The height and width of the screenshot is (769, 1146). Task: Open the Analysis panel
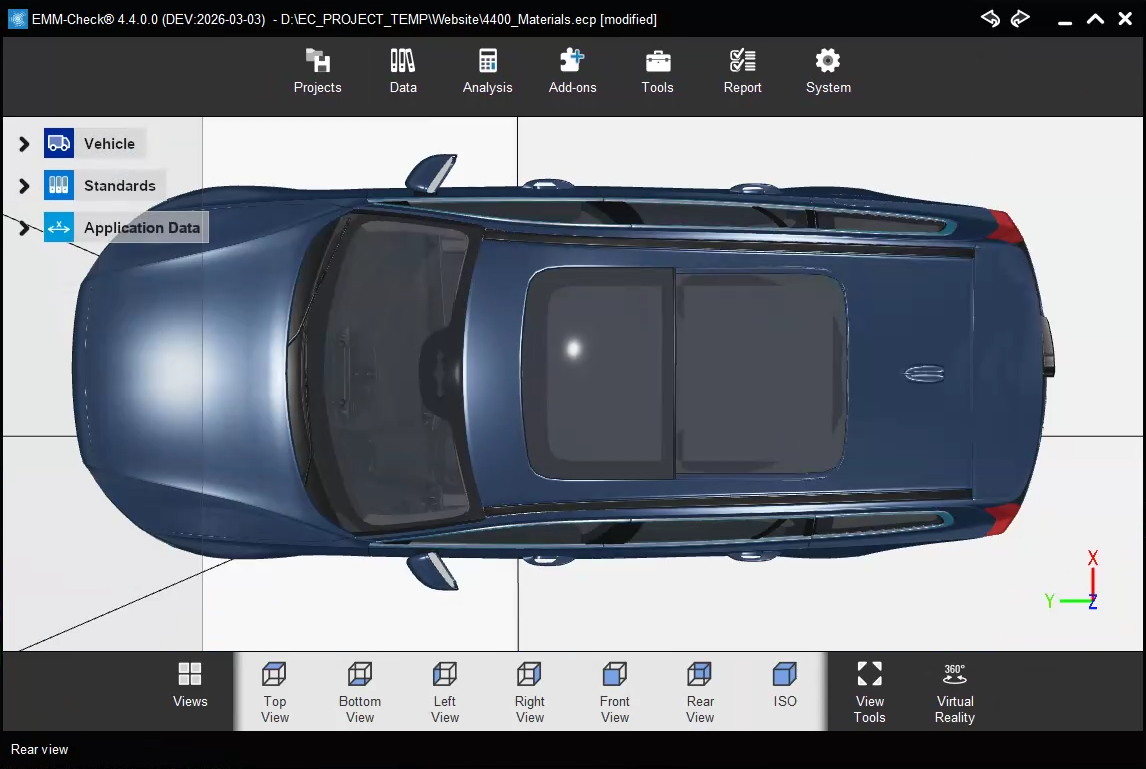tap(487, 70)
